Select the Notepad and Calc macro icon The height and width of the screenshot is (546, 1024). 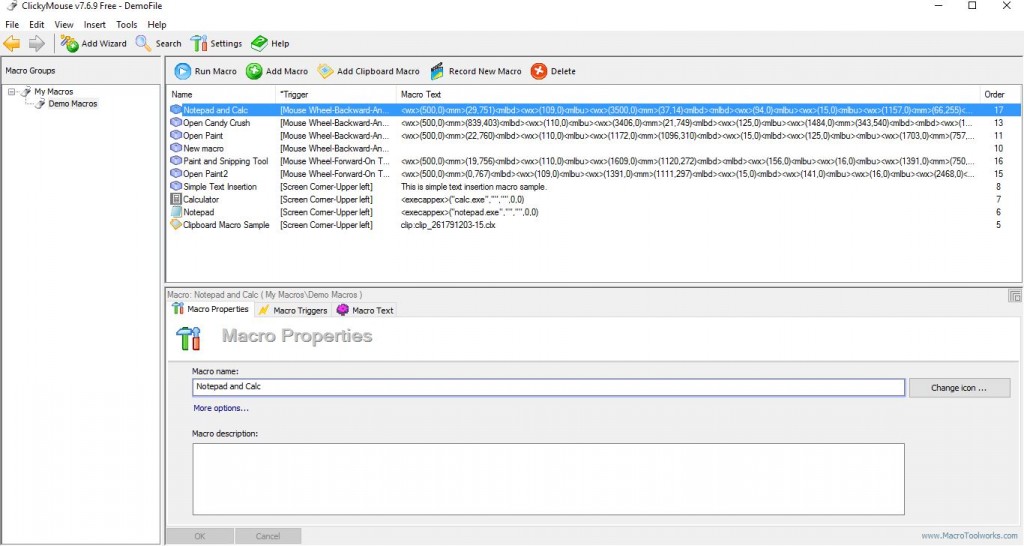pos(176,110)
